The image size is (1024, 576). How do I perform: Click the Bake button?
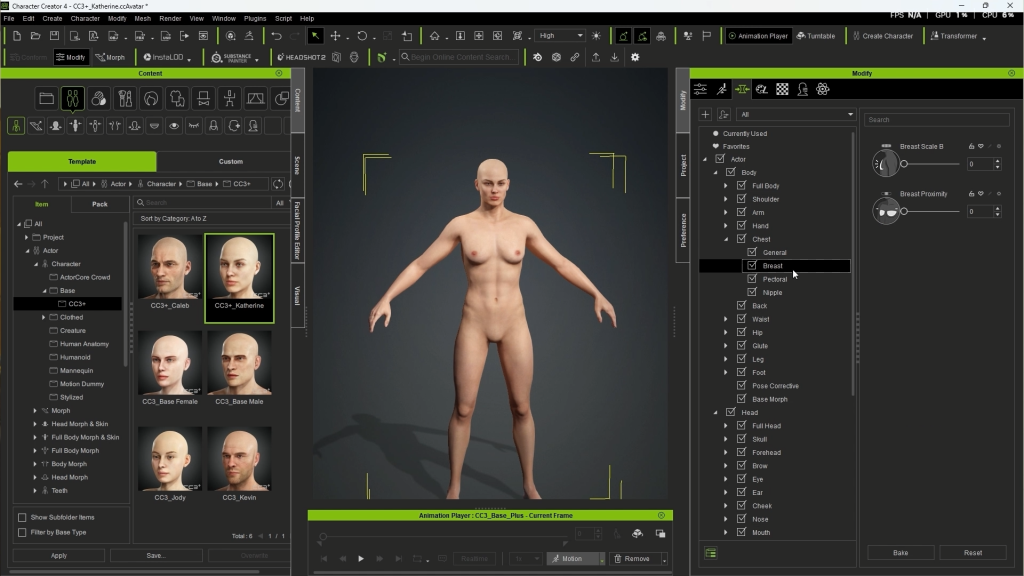click(x=900, y=552)
